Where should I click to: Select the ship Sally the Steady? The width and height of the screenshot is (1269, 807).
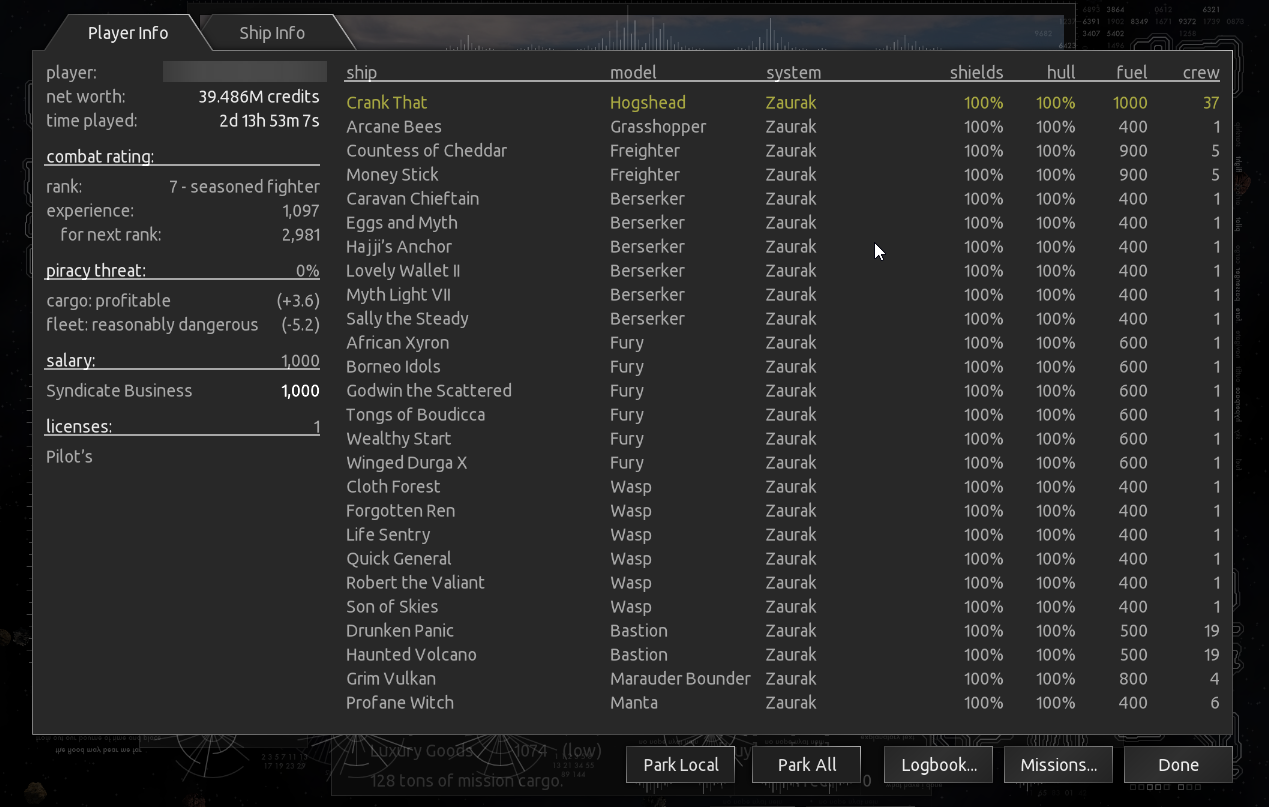[783, 319]
